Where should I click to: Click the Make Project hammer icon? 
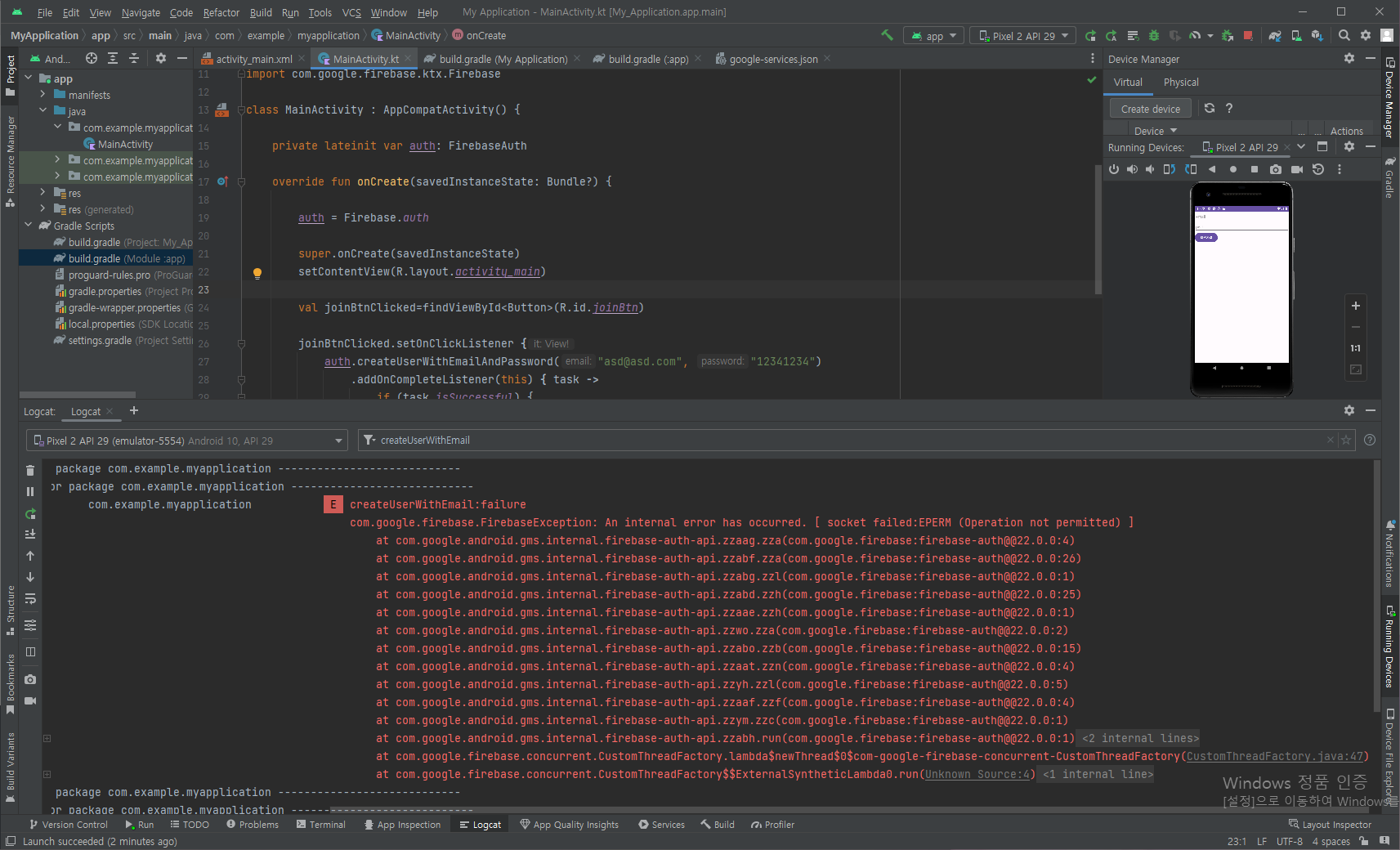click(887, 35)
